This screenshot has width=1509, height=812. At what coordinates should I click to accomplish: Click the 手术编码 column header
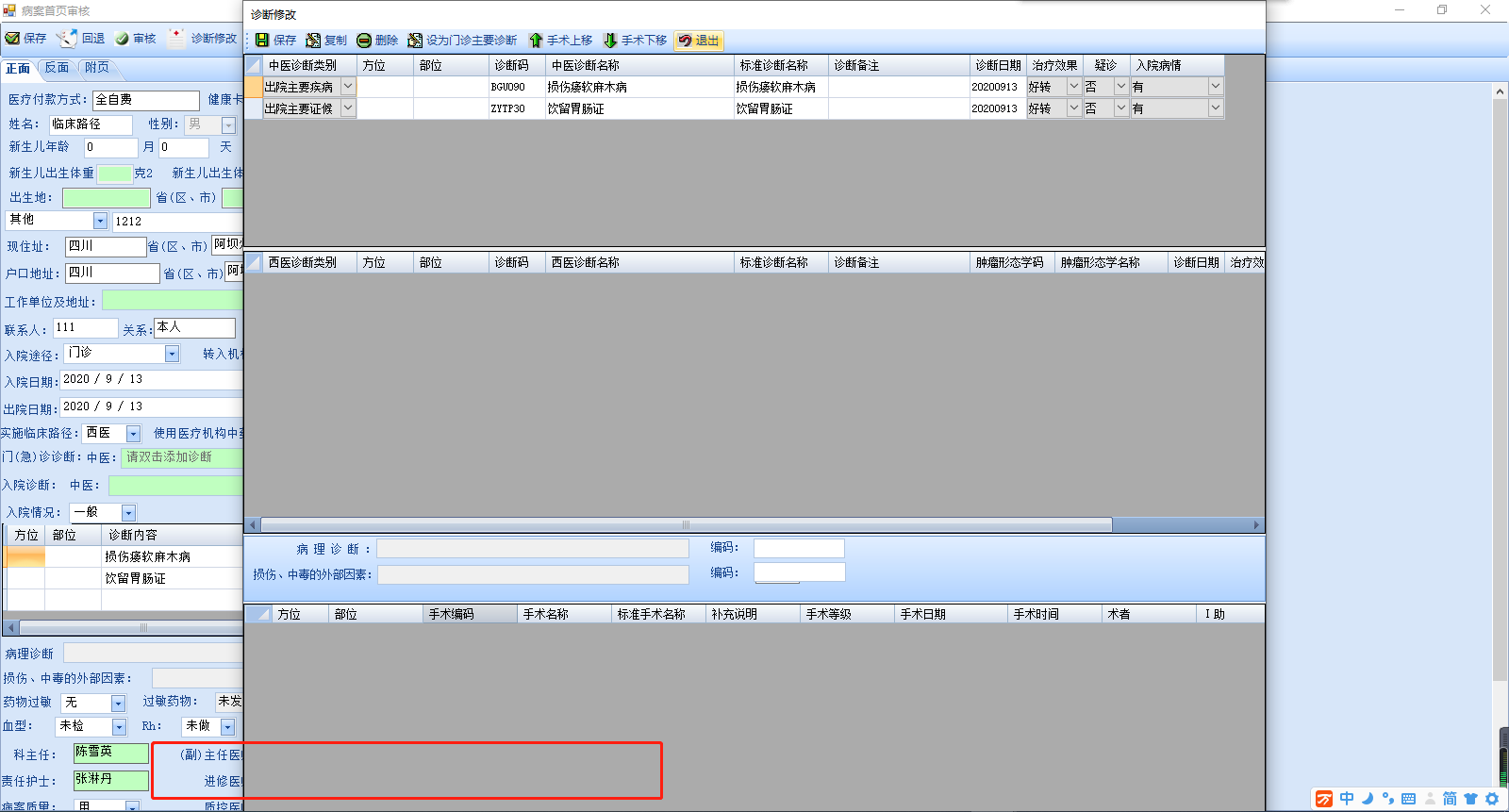[470, 614]
